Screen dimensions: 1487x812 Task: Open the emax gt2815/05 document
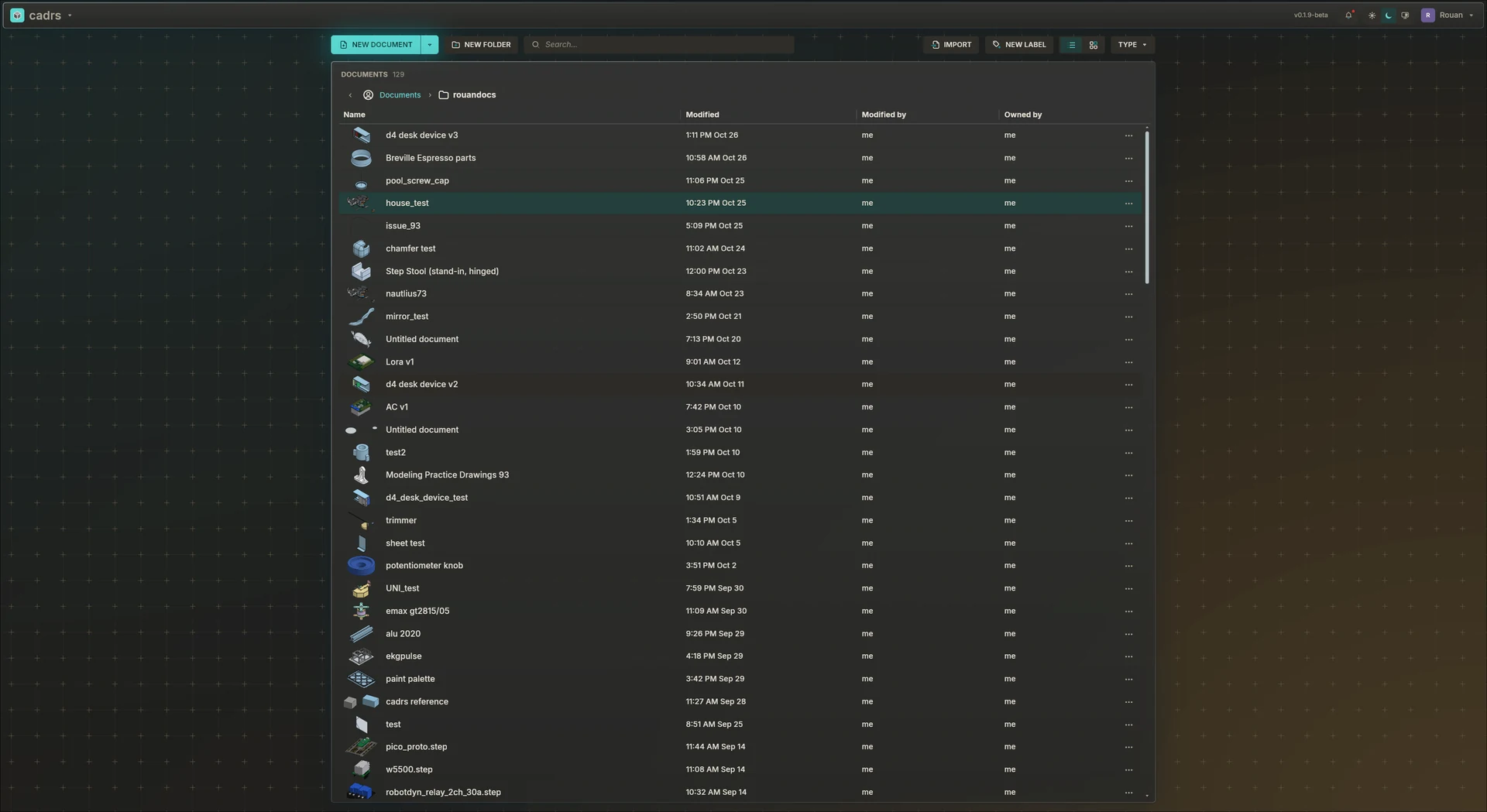click(417, 612)
